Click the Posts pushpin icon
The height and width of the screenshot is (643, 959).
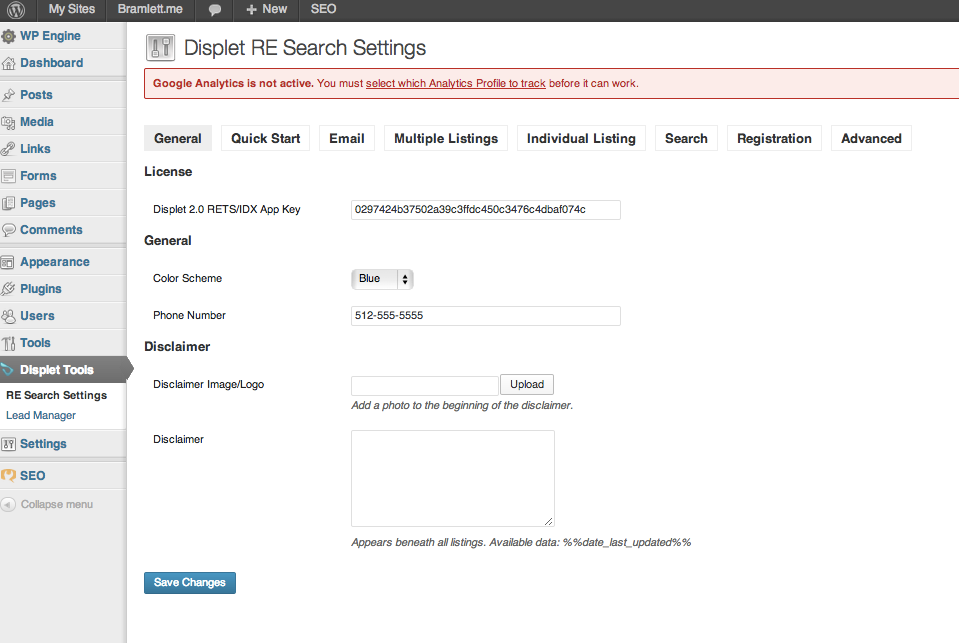9,95
